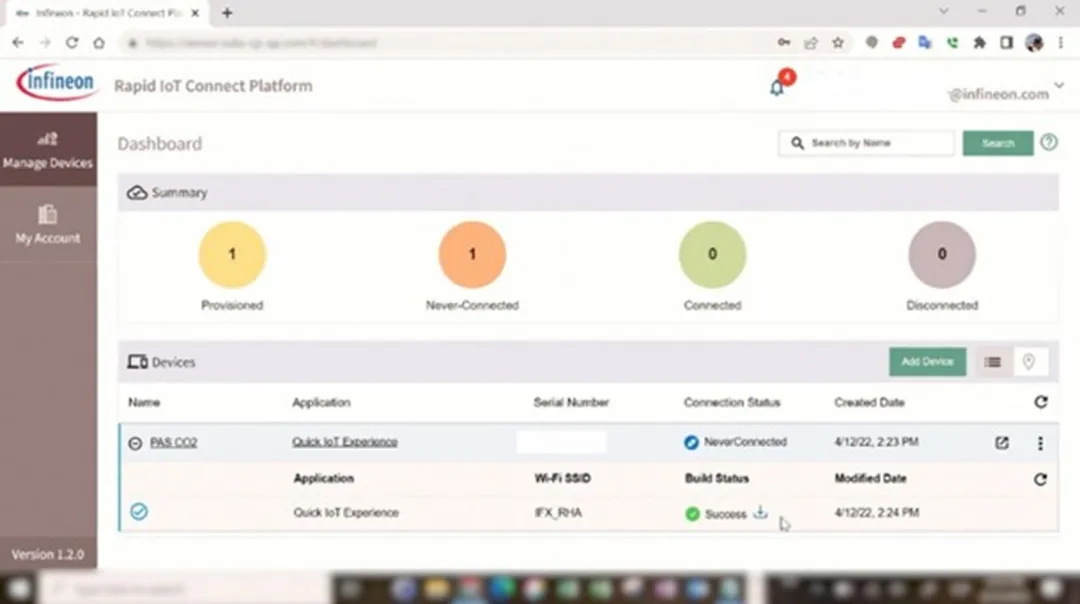Image resolution: width=1080 pixels, height=604 pixels.
Task: Reload the browser page
Action: 72,43
